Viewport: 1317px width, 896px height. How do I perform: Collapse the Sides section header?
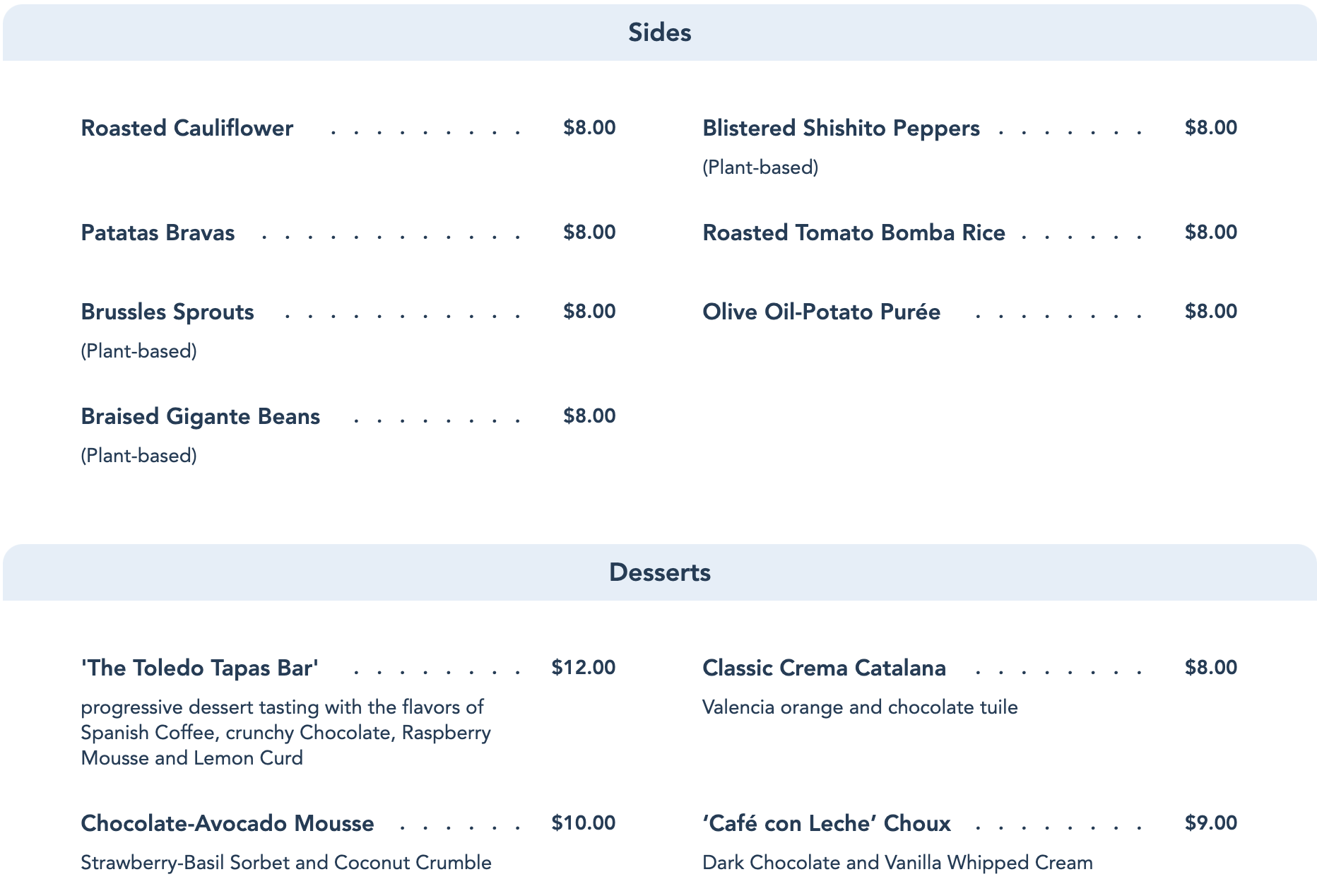coord(659,33)
